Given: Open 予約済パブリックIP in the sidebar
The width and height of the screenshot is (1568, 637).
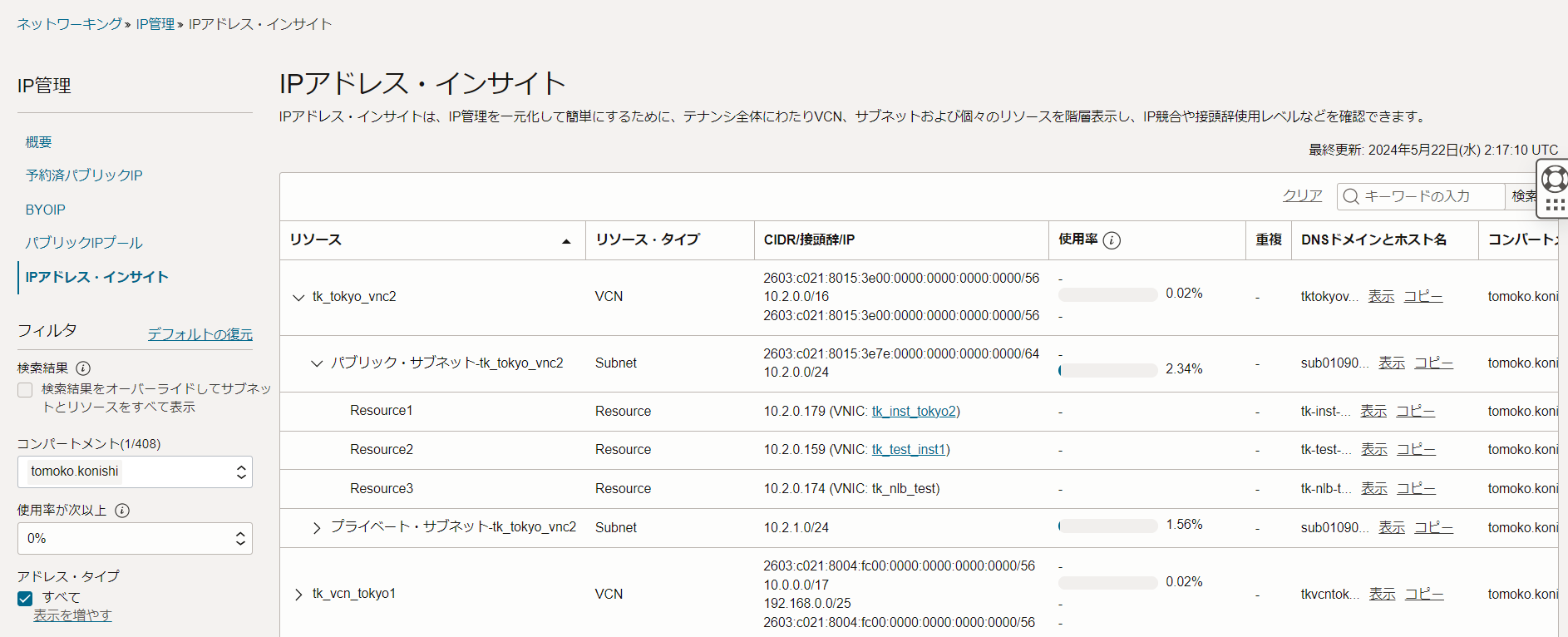Looking at the screenshot, I should [84, 175].
